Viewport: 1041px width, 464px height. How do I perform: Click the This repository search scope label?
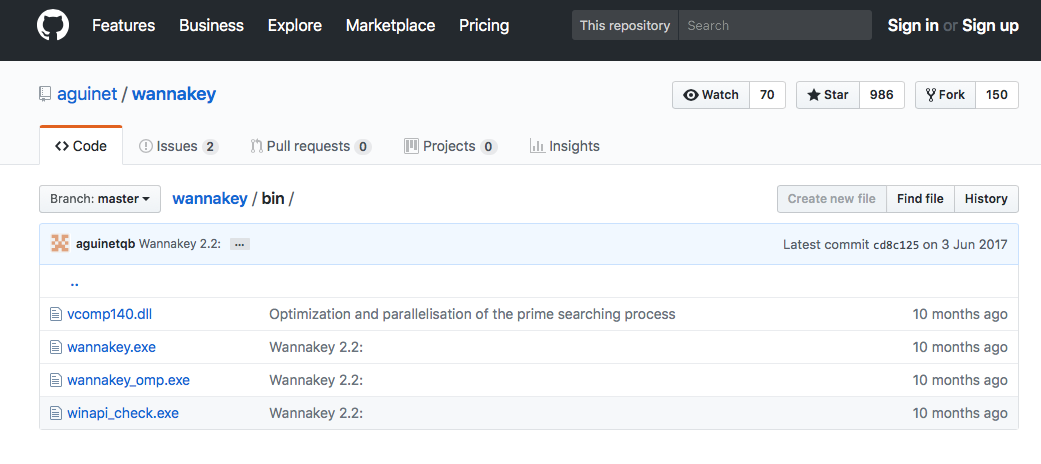click(625, 25)
